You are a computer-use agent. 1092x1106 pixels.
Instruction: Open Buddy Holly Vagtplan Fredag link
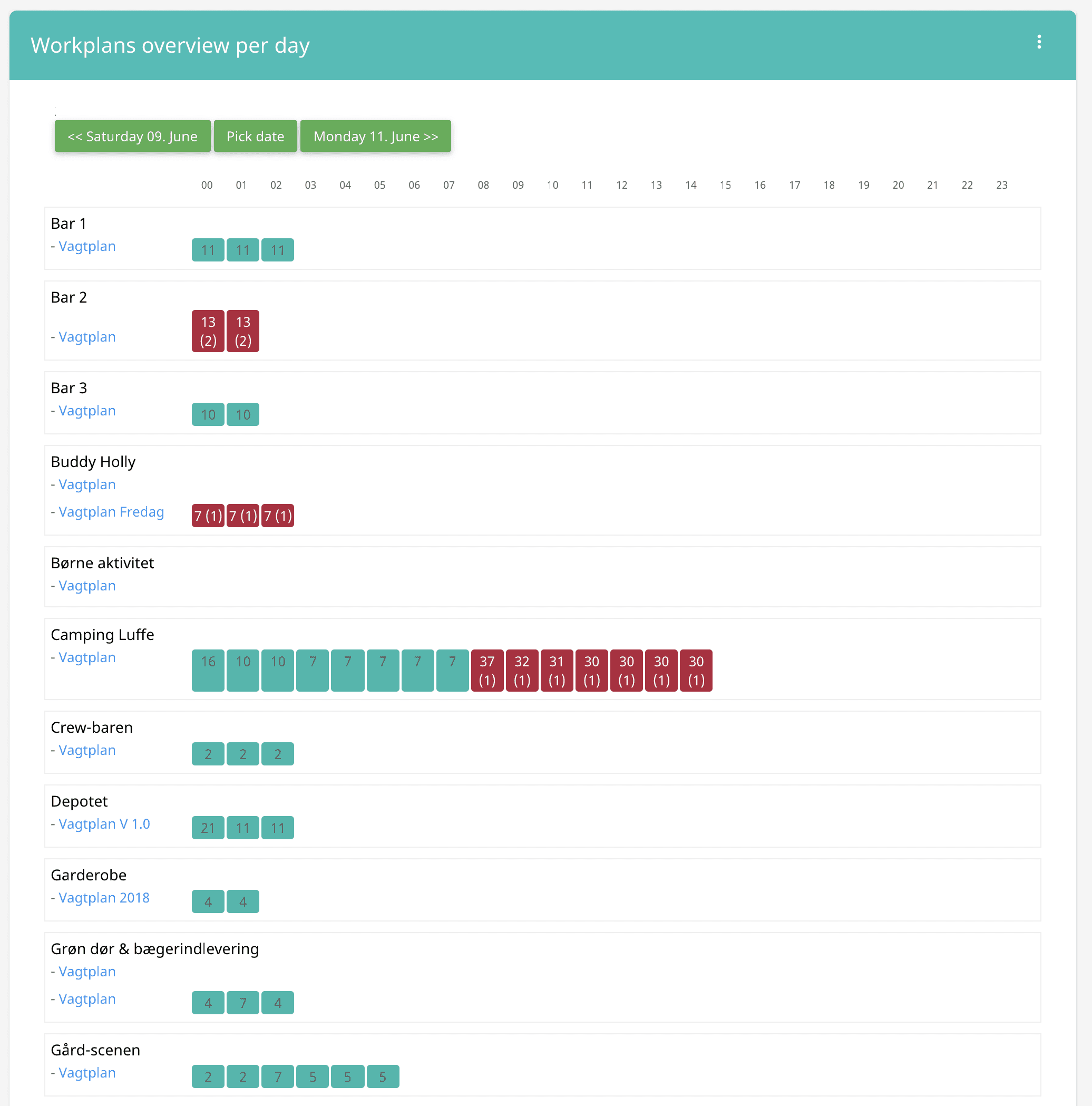pos(111,512)
